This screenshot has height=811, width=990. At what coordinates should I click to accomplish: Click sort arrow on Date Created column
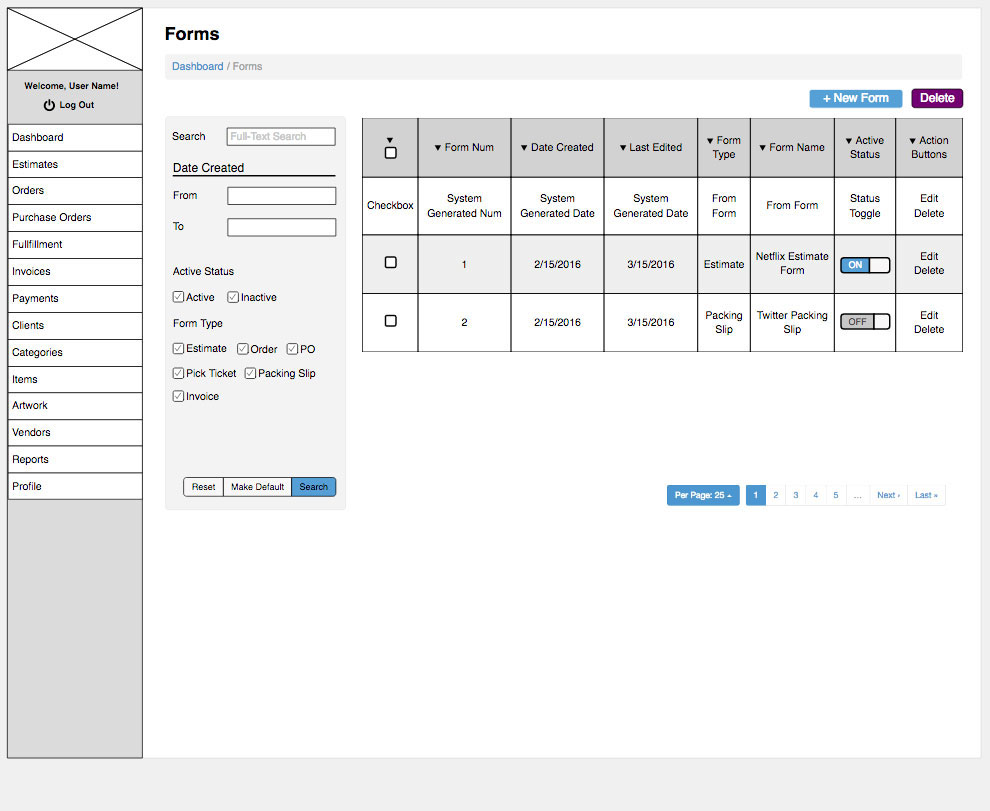pyautogui.click(x=524, y=148)
